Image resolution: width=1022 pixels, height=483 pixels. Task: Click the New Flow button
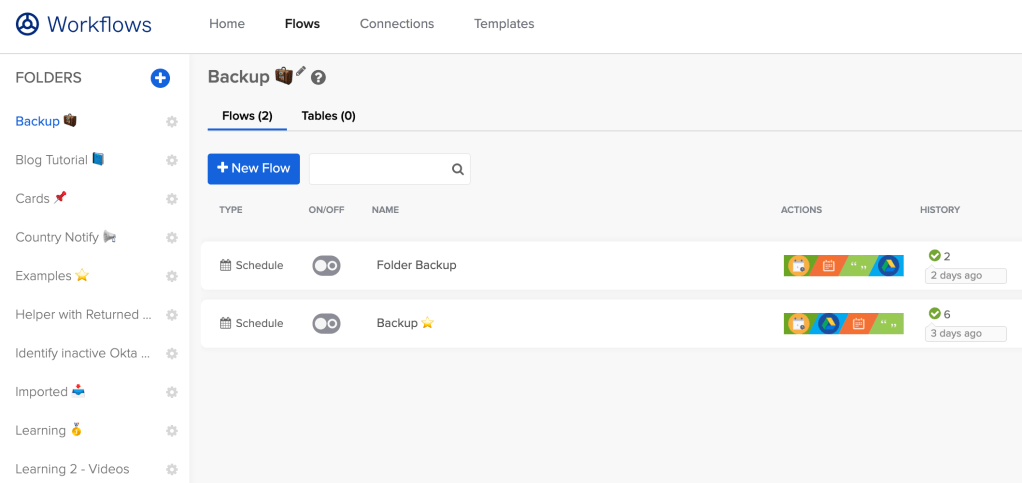254,169
